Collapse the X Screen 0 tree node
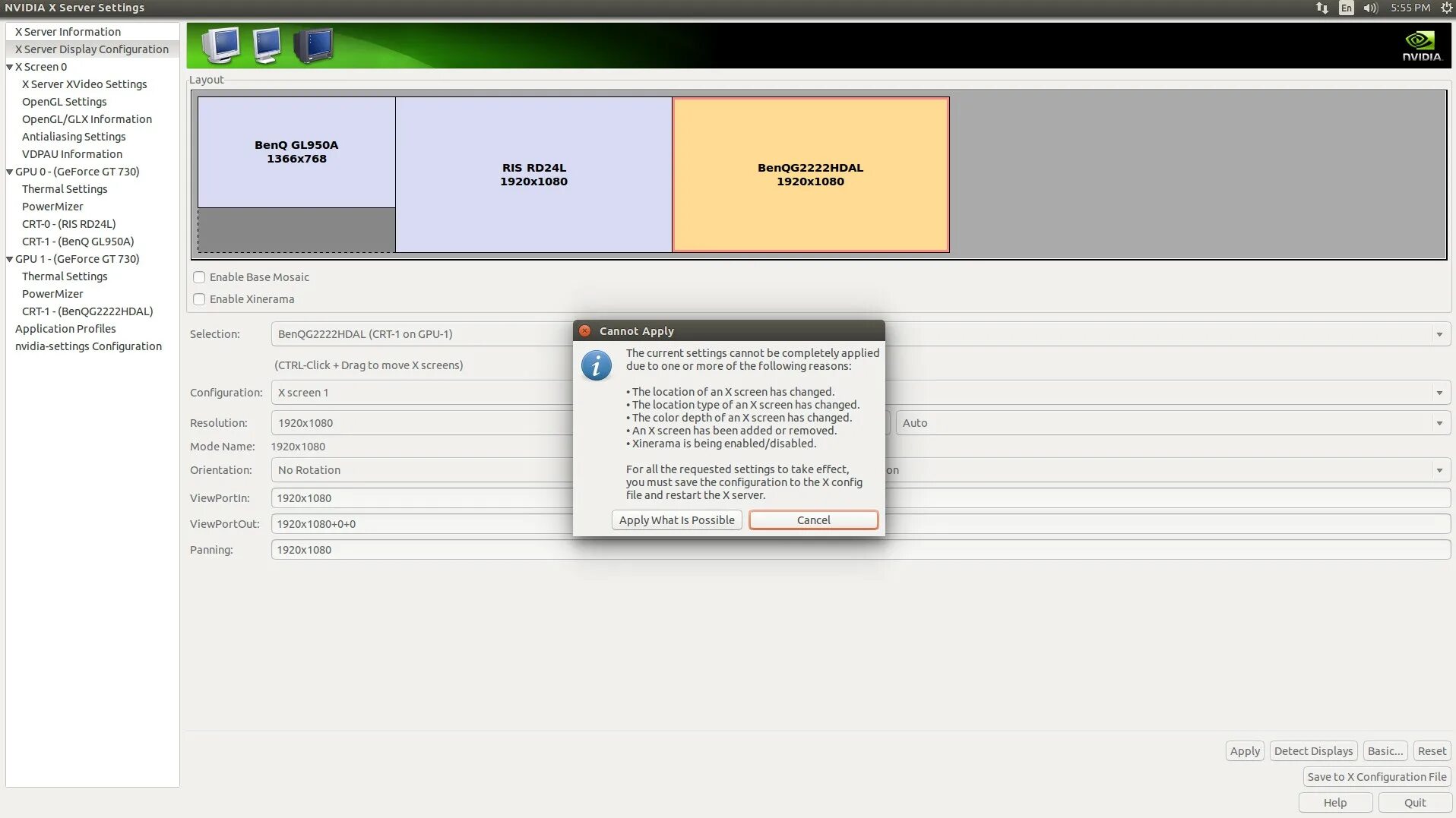Viewport: 1456px width, 818px height. pyautogui.click(x=10, y=67)
